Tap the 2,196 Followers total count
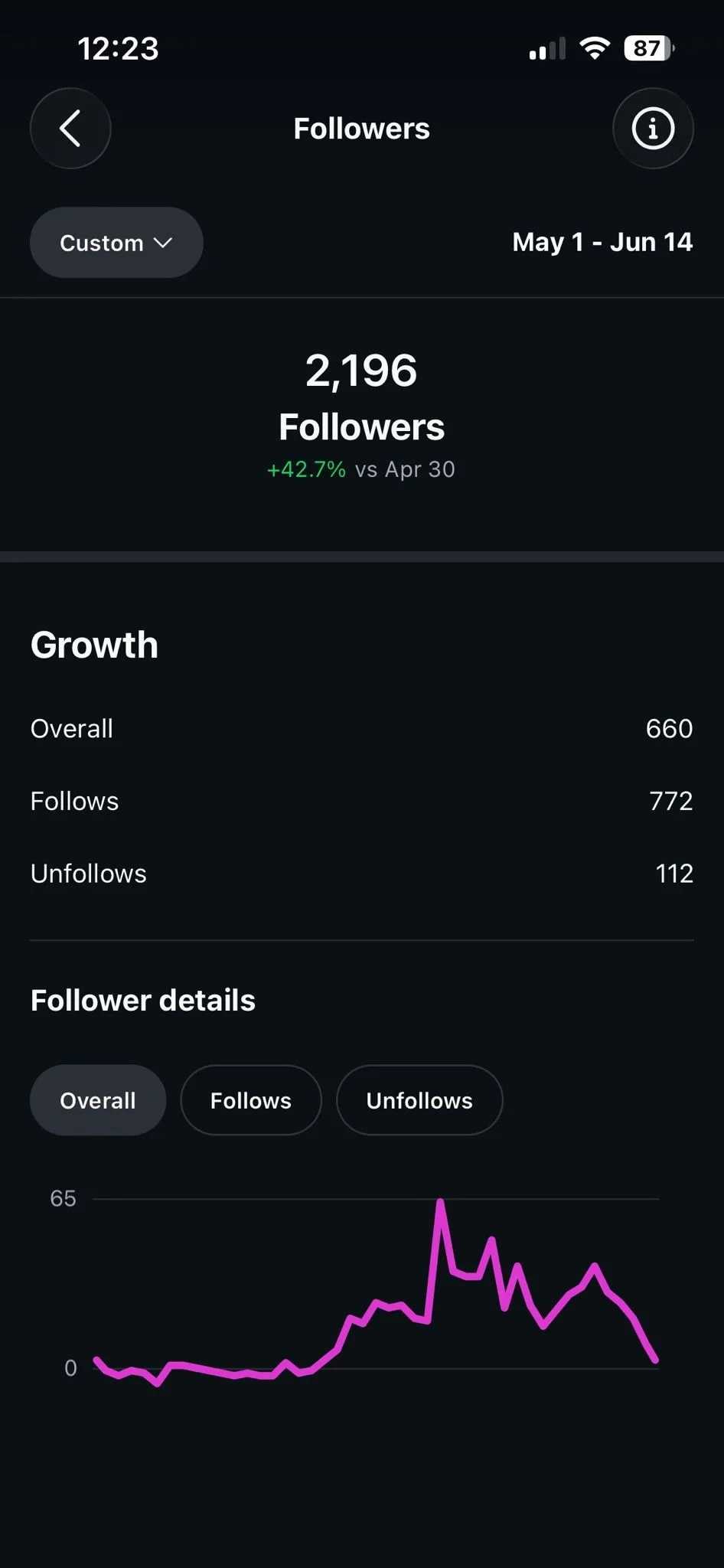This screenshot has width=724, height=1568. tap(361, 397)
